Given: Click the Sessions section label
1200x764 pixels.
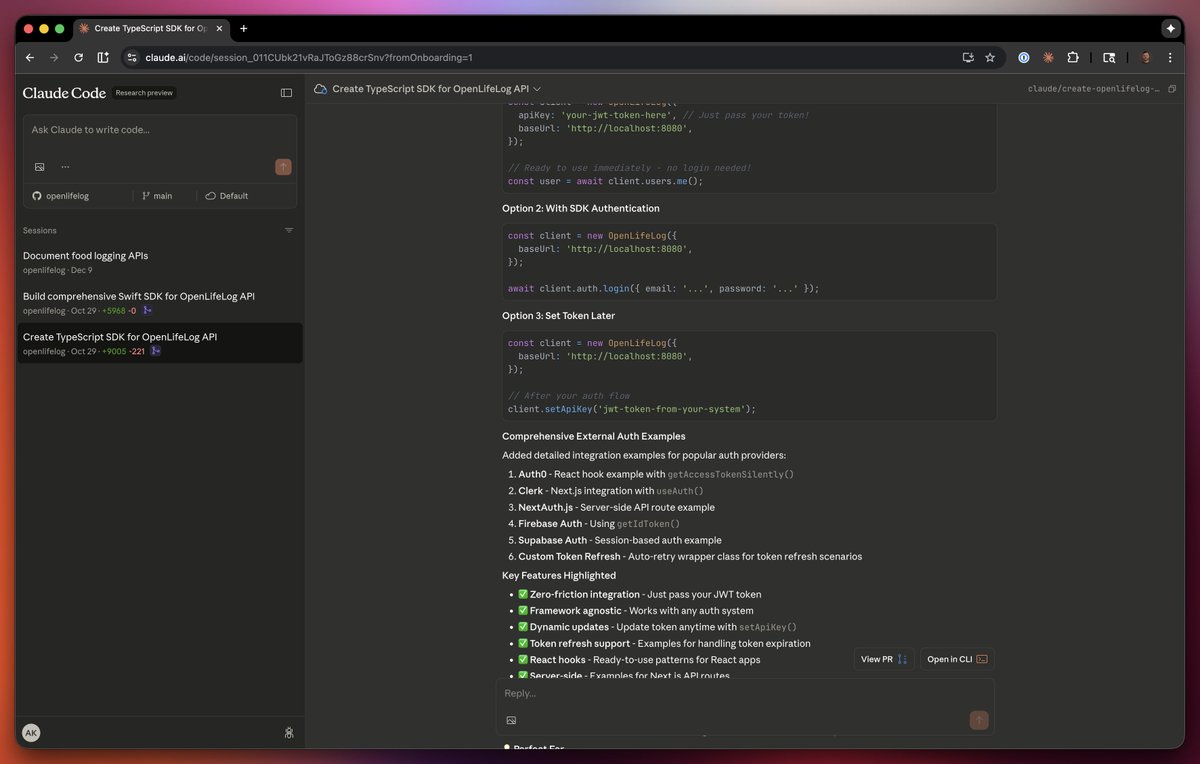Looking at the screenshot, I should [40, 230].
